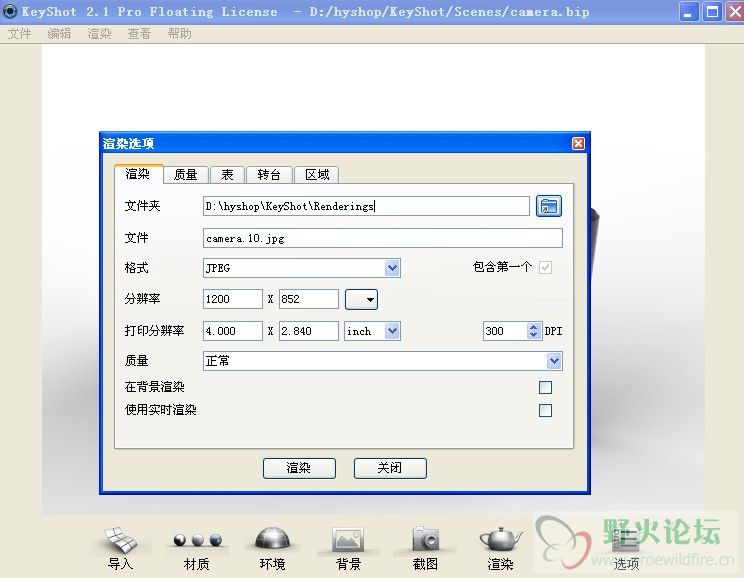Decrease the DPI value with down arrow
Screen dimensions: 744x578
point(534,335)
